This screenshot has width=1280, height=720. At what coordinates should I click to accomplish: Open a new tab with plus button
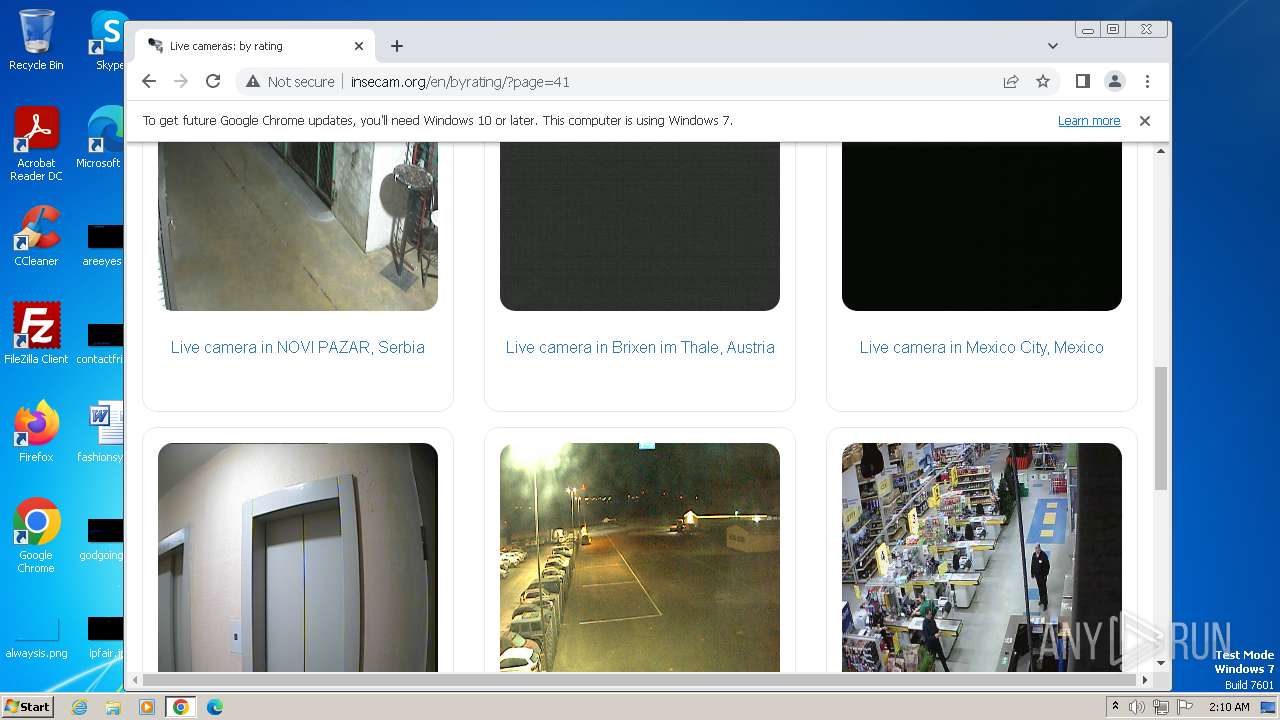[397, 46]
